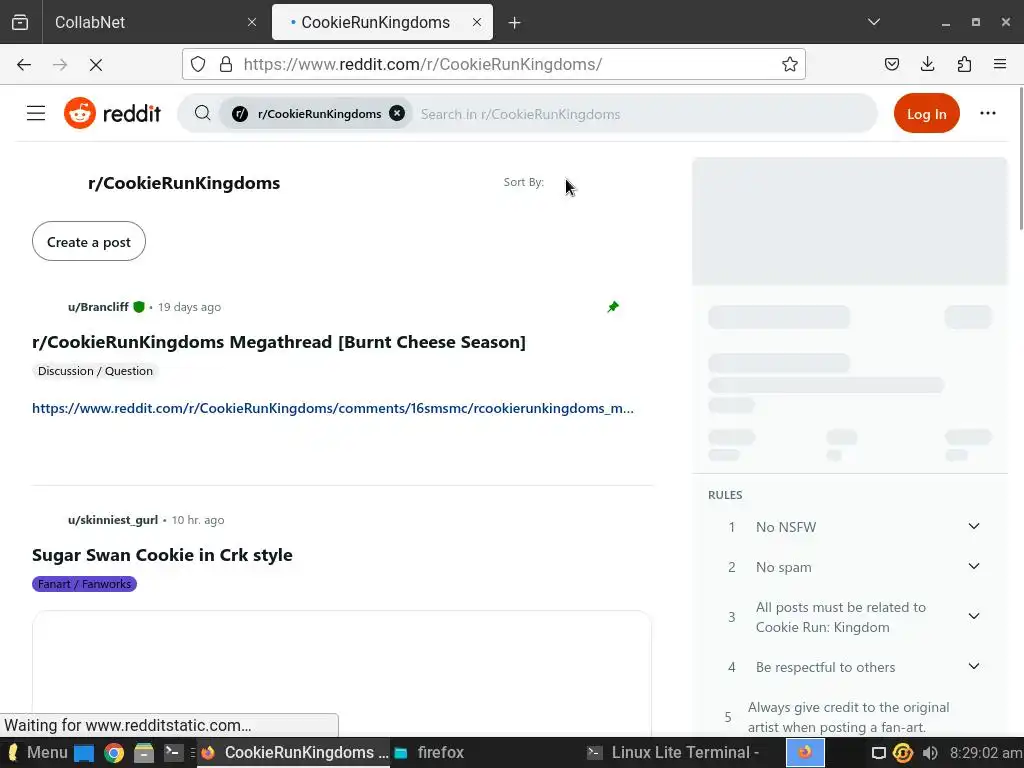The width and height of the screenshot is (1024, 768).
Task: Close the CollabNet tab
Action: (252, 22)
